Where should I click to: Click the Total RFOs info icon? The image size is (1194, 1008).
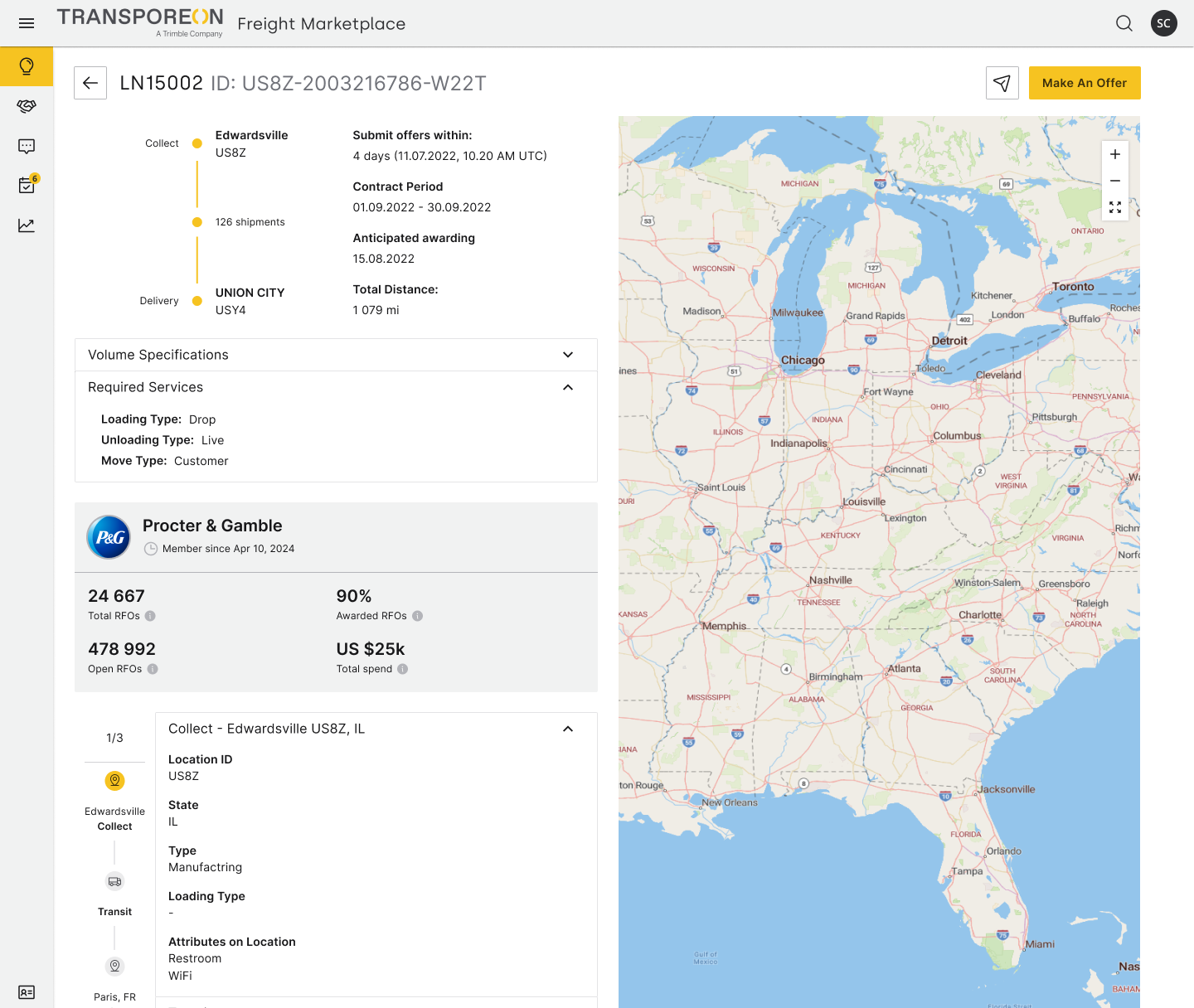pos(150,616)
